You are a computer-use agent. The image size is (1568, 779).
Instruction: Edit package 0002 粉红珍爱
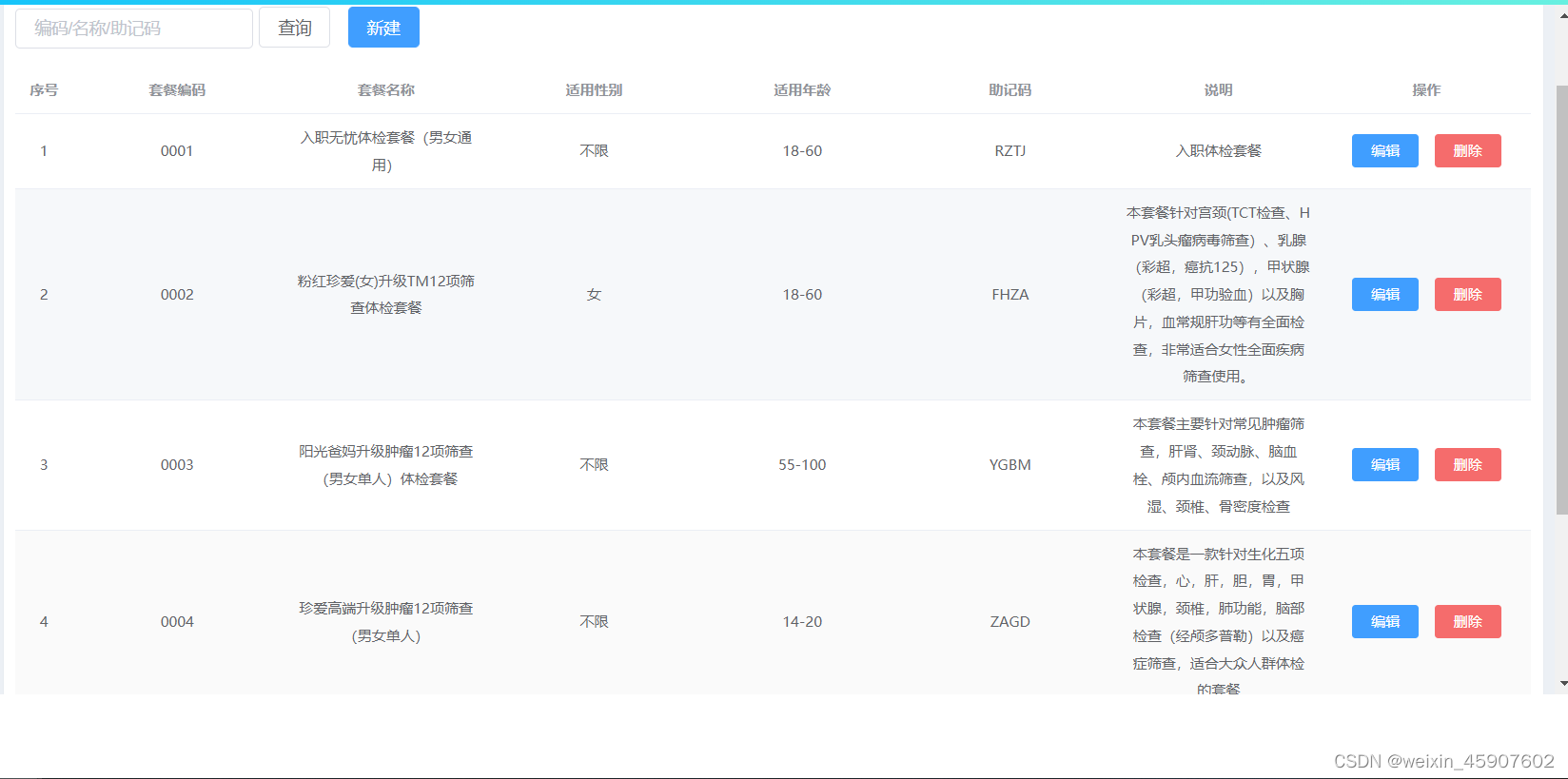click(x=1384, y=295)
